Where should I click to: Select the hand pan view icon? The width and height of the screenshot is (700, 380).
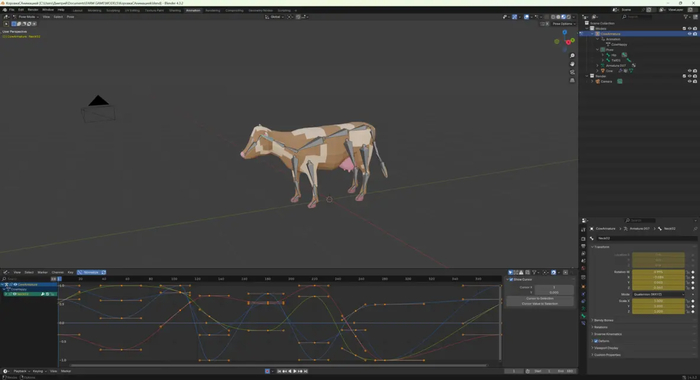pos(572,64)
